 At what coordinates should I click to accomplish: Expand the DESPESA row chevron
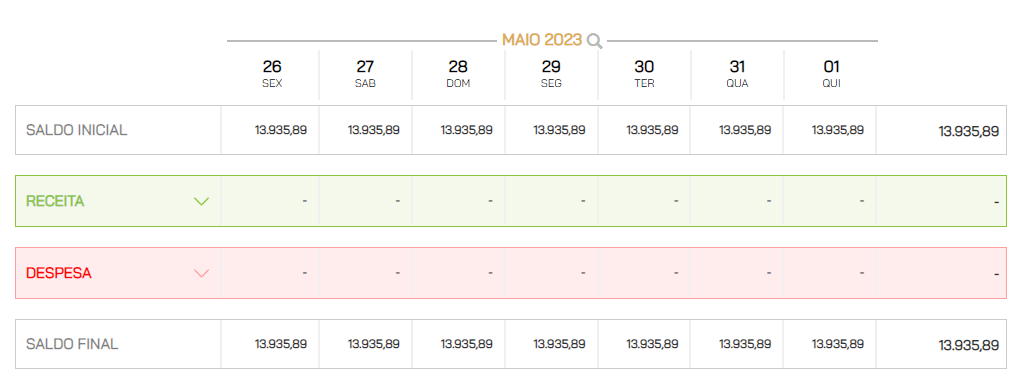(x=202, y=273)
